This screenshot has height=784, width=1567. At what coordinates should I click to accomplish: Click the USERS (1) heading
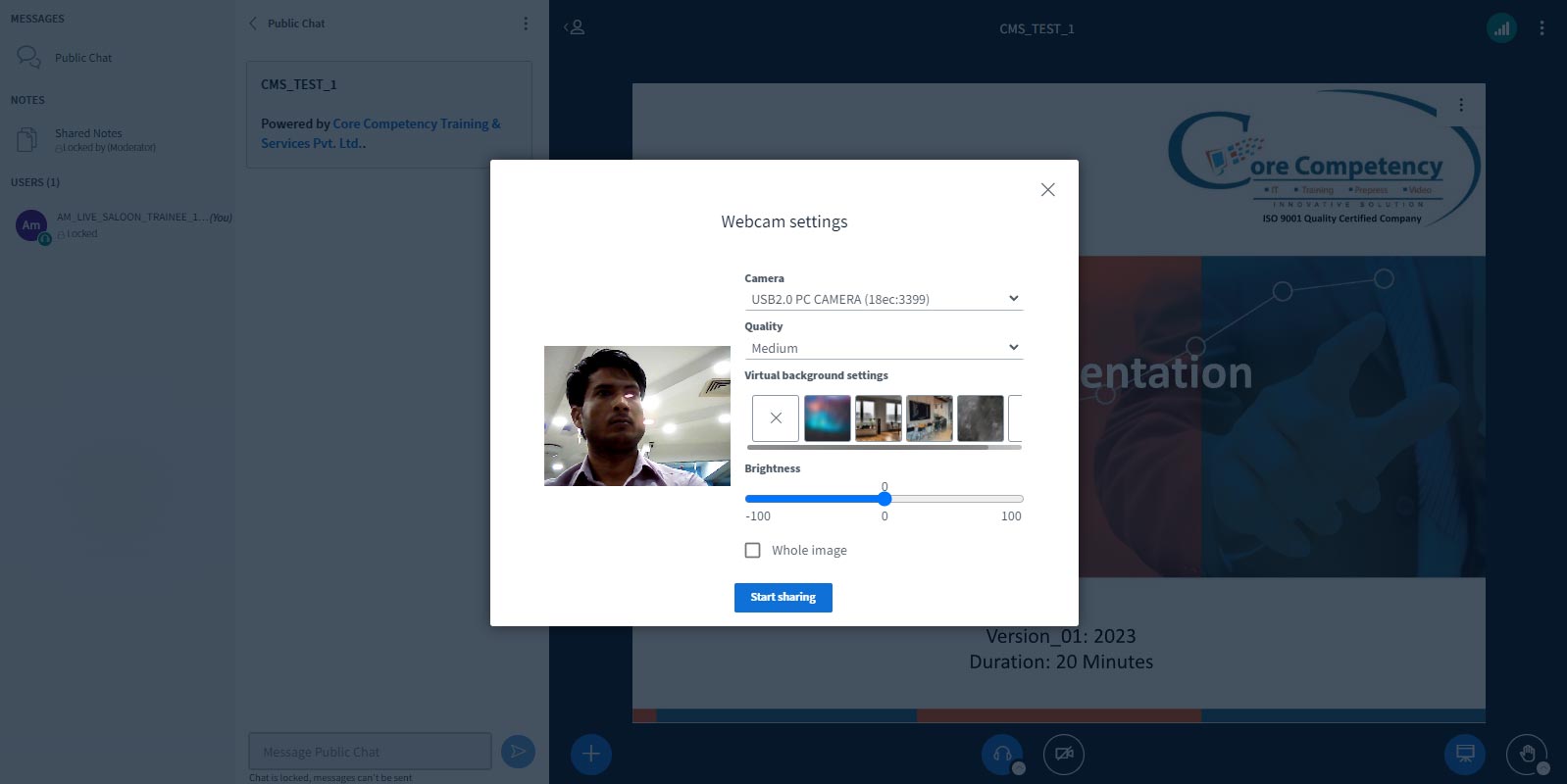[35, 182]
